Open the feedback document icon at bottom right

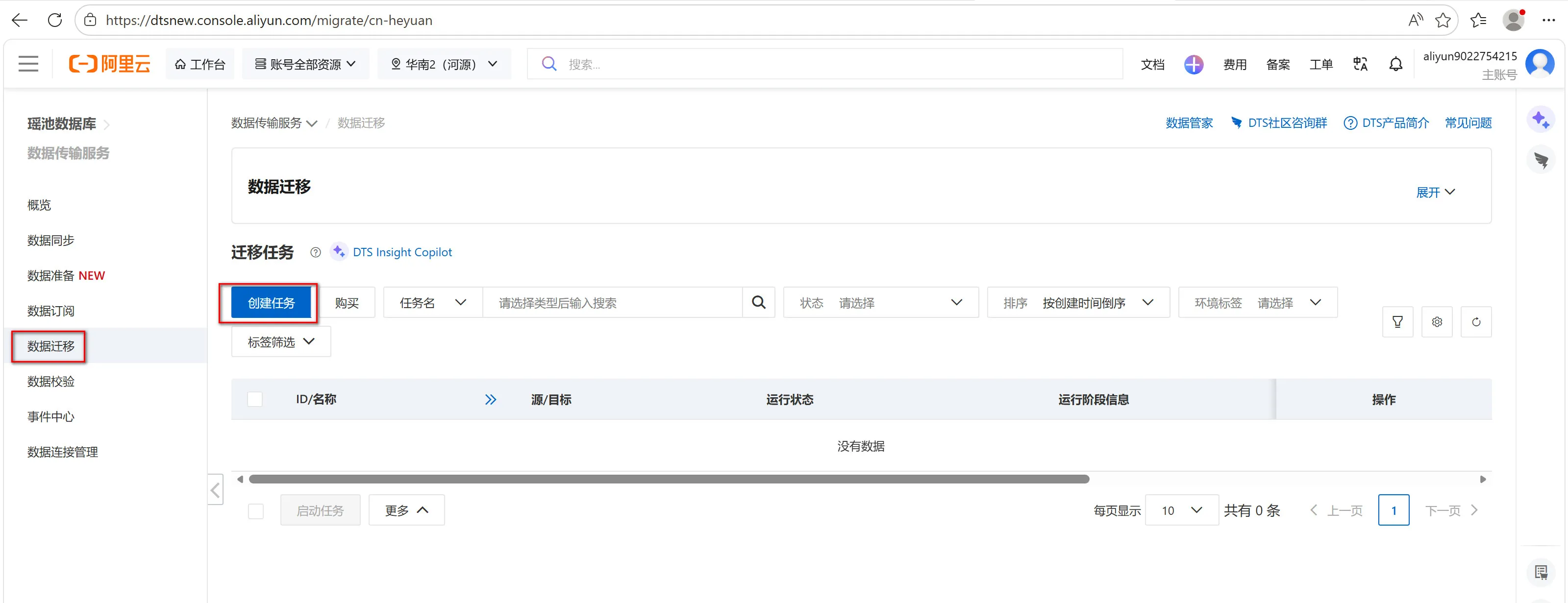(x=1541, y=572)
